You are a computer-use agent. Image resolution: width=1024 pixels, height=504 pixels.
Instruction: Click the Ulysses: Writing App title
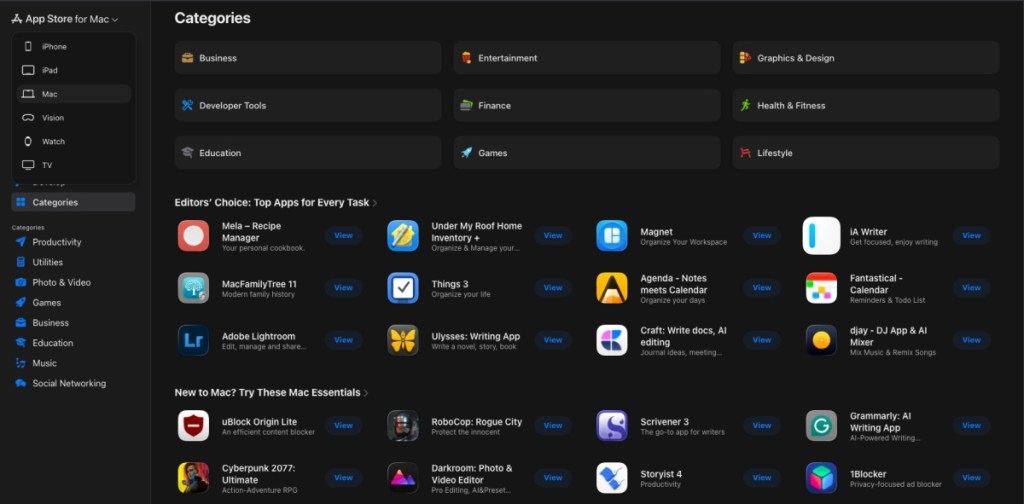click(x=475, y=336)
